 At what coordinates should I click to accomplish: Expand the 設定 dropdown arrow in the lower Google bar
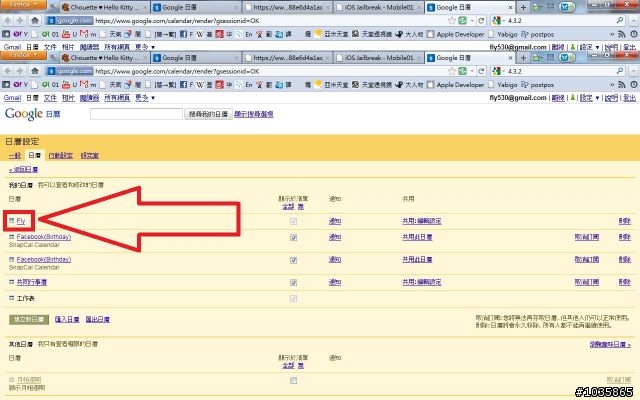point(598,98)
